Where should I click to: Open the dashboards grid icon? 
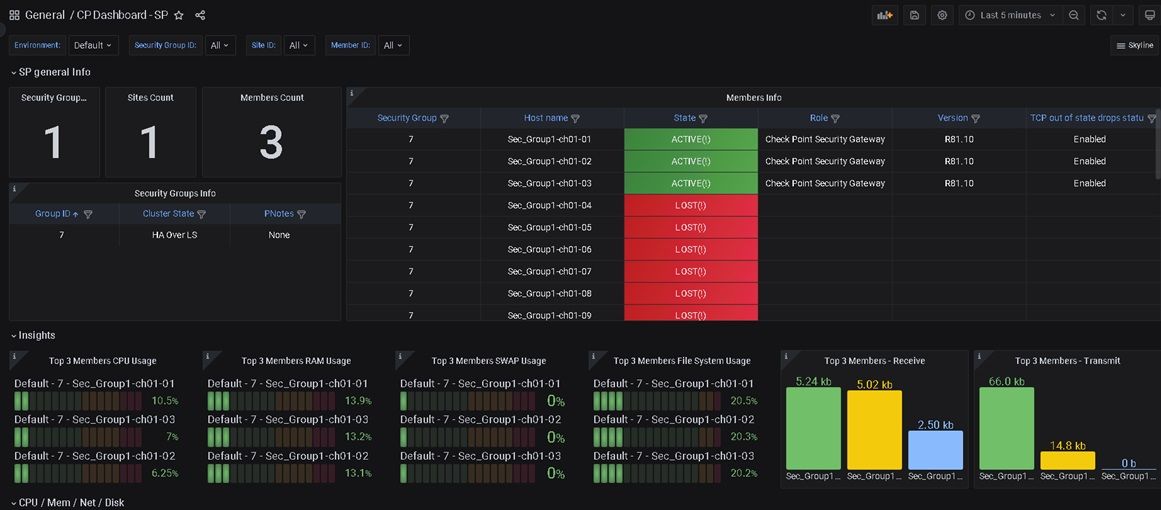coord(14,15)
